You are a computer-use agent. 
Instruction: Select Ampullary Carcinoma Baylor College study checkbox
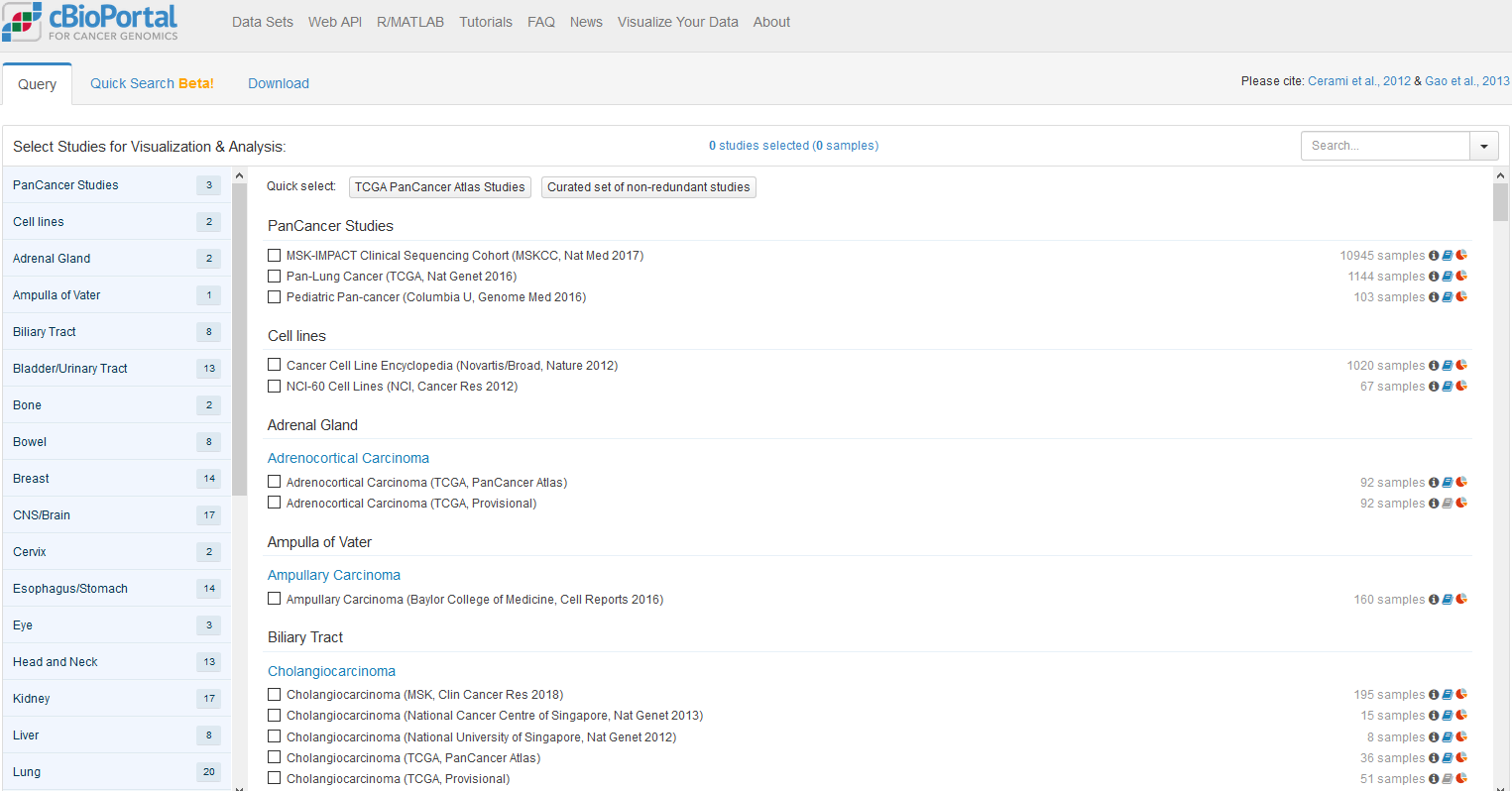coord(275,600)
